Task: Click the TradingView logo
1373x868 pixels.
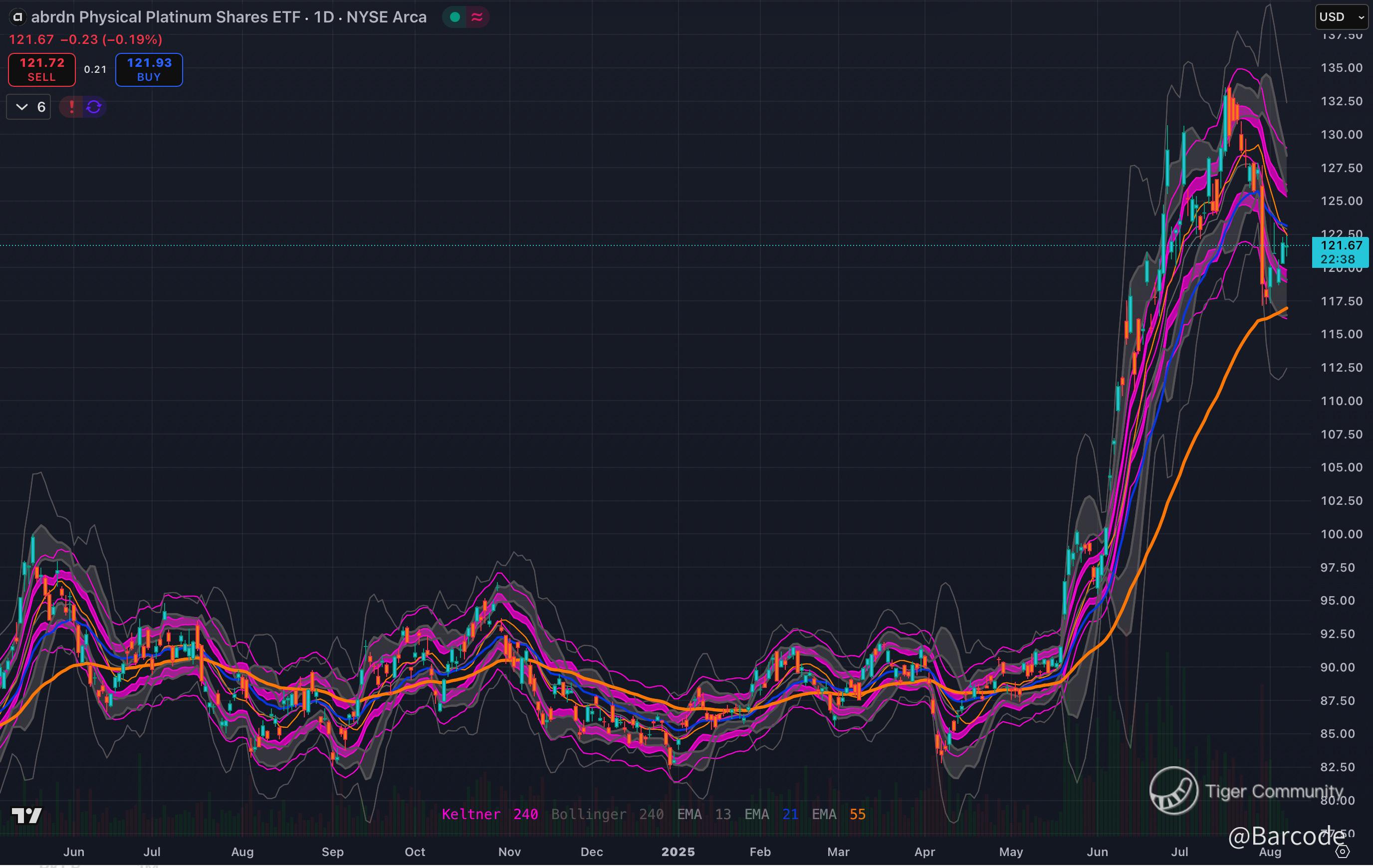Action: click(x=26, y=816)
